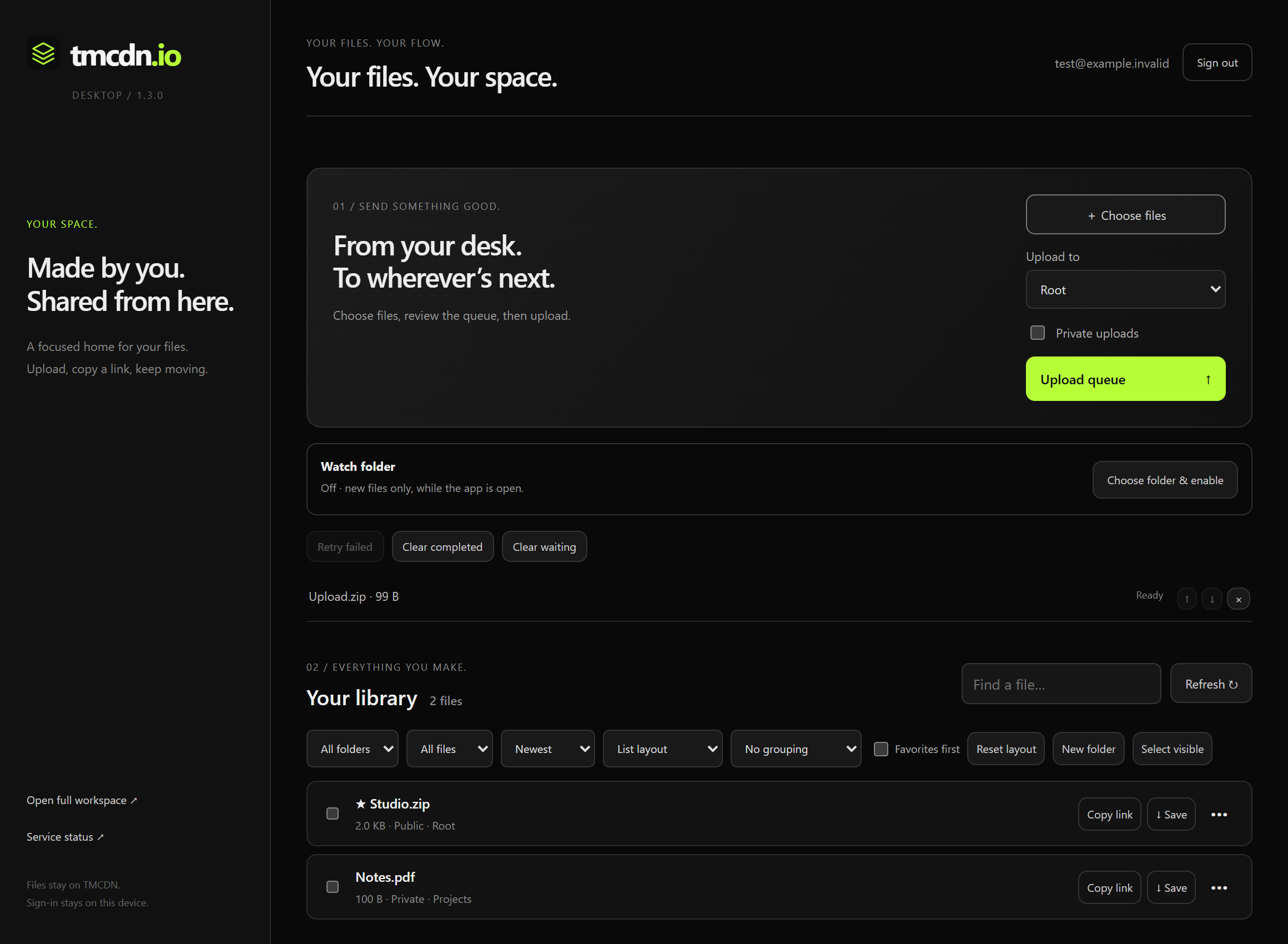Viewport: 1288px width, 944px height.
Task: Open more options for Notes.pdf
Action: click(x=1219, y=887)
